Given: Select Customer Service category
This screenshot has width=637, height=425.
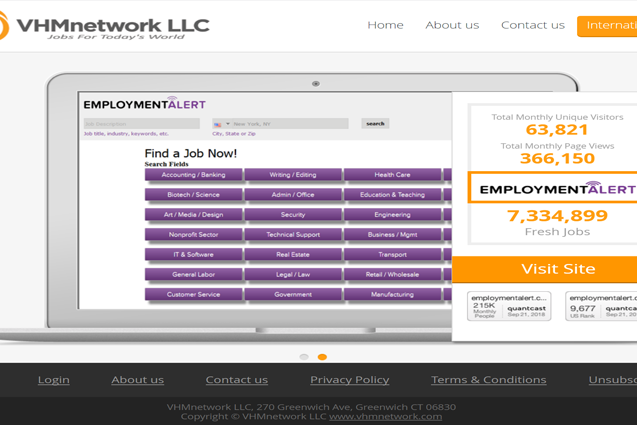Looking at the screenshot, I should (193, 294).
